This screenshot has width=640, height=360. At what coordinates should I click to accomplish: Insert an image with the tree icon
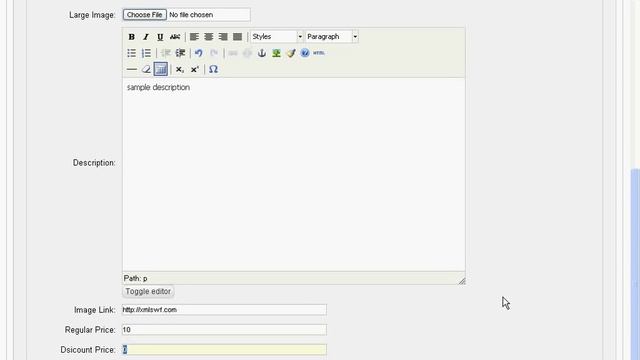276,53
